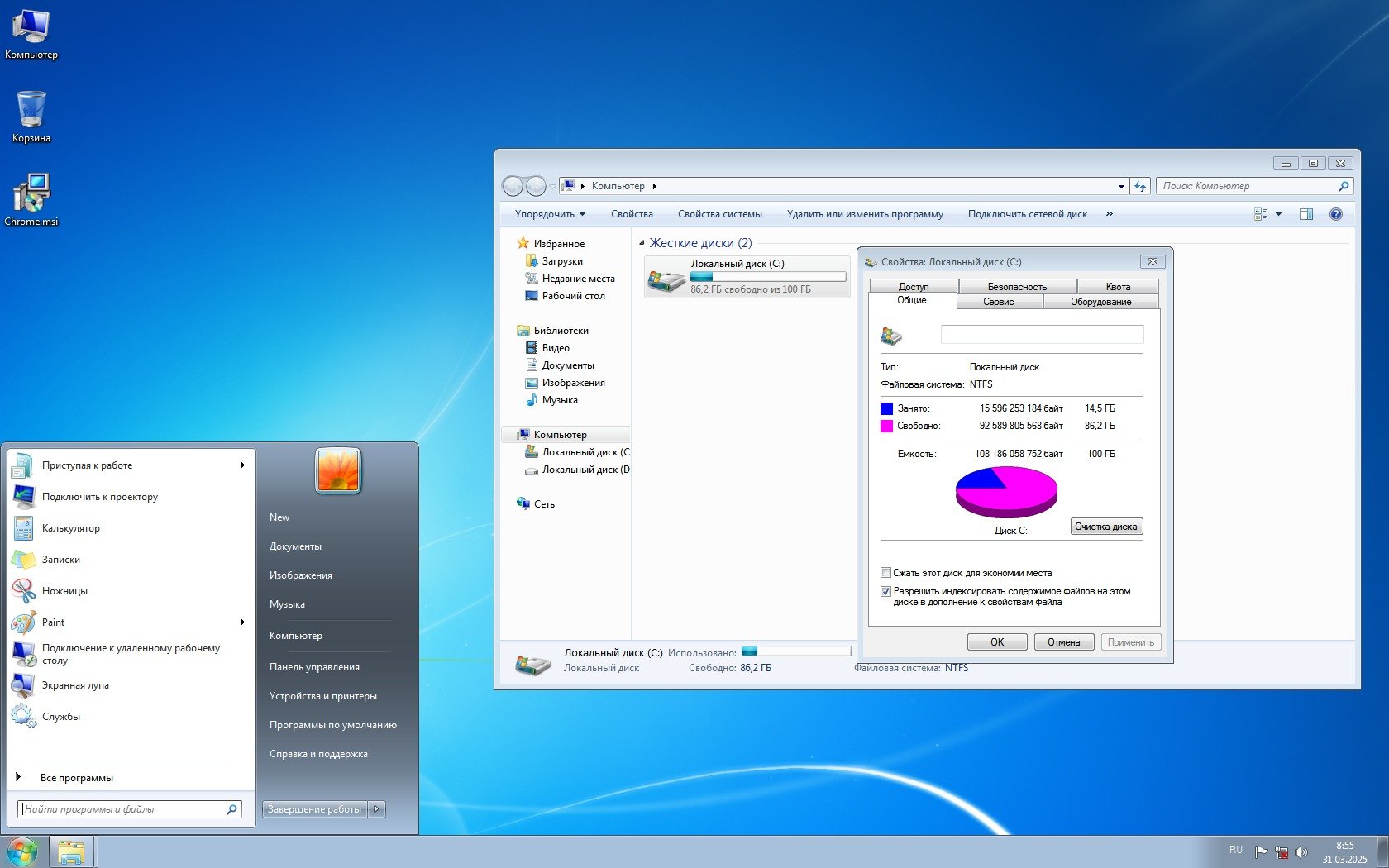Click the Очистка диска button
The width and height of the screenshot is (1389, 868).
tap(1105, 527)
